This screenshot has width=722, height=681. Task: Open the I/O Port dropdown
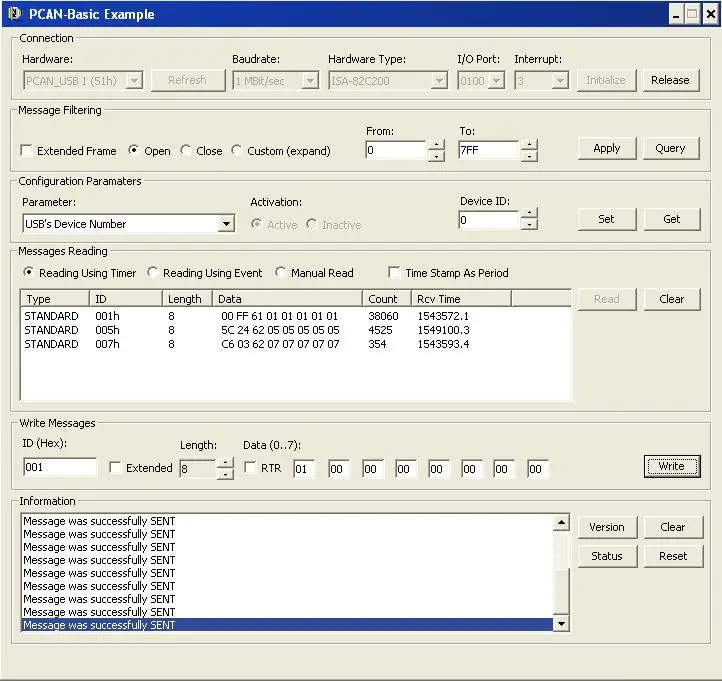496,81
